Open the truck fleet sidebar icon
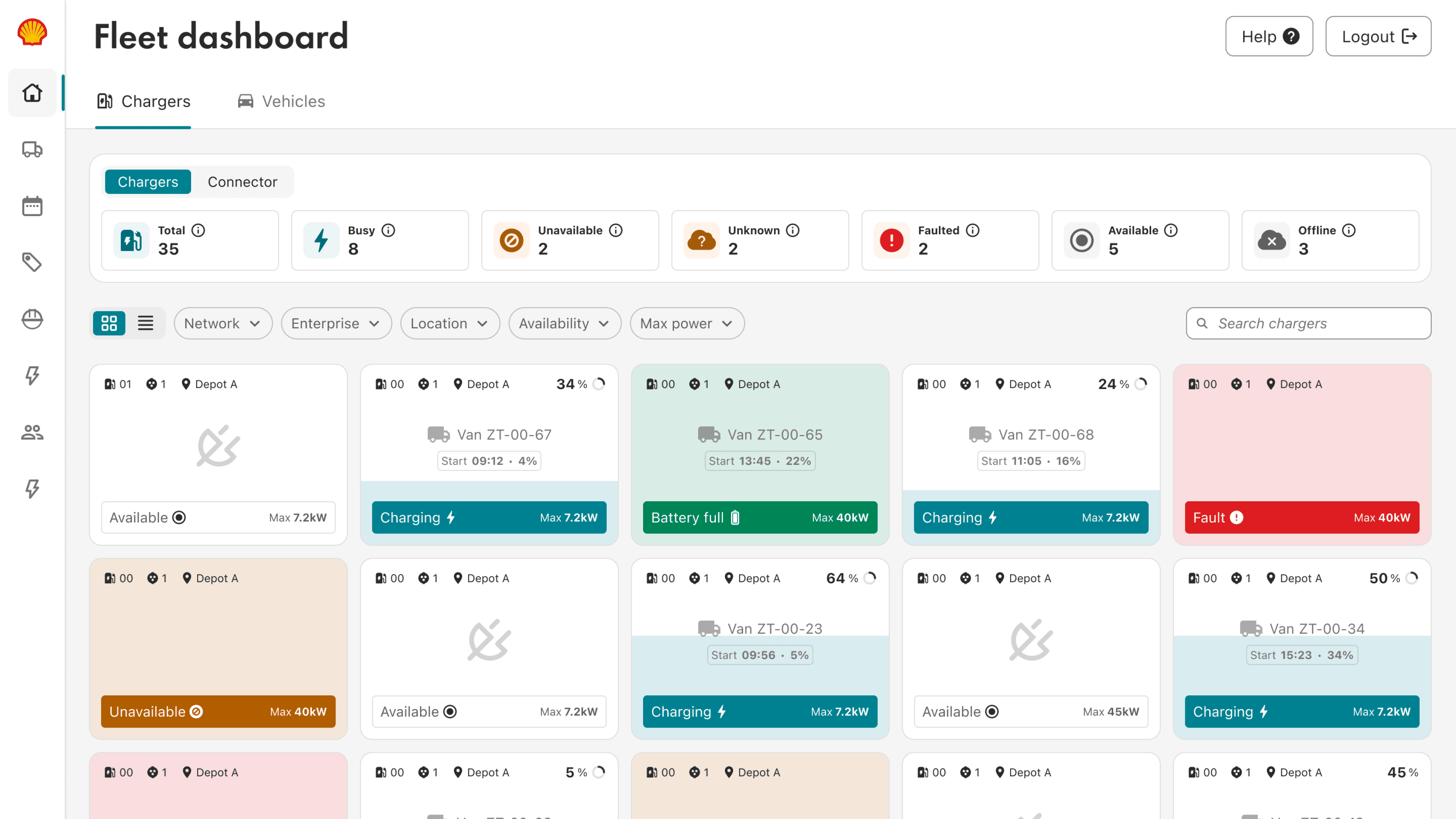The height and width of the screenshot is (819, 1456). pos(32,149)
